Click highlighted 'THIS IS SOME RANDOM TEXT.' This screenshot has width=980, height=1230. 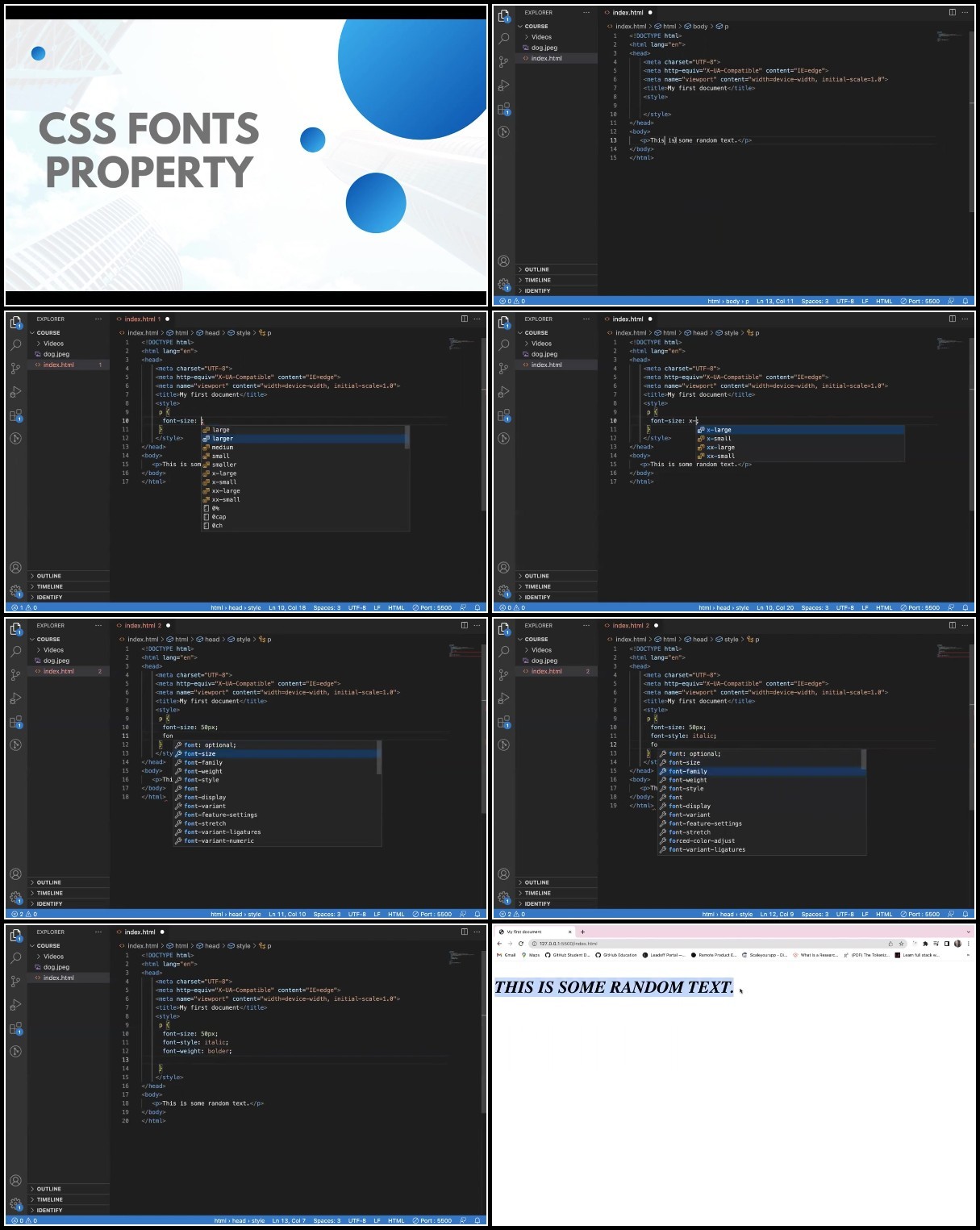[x=614, y=986]
